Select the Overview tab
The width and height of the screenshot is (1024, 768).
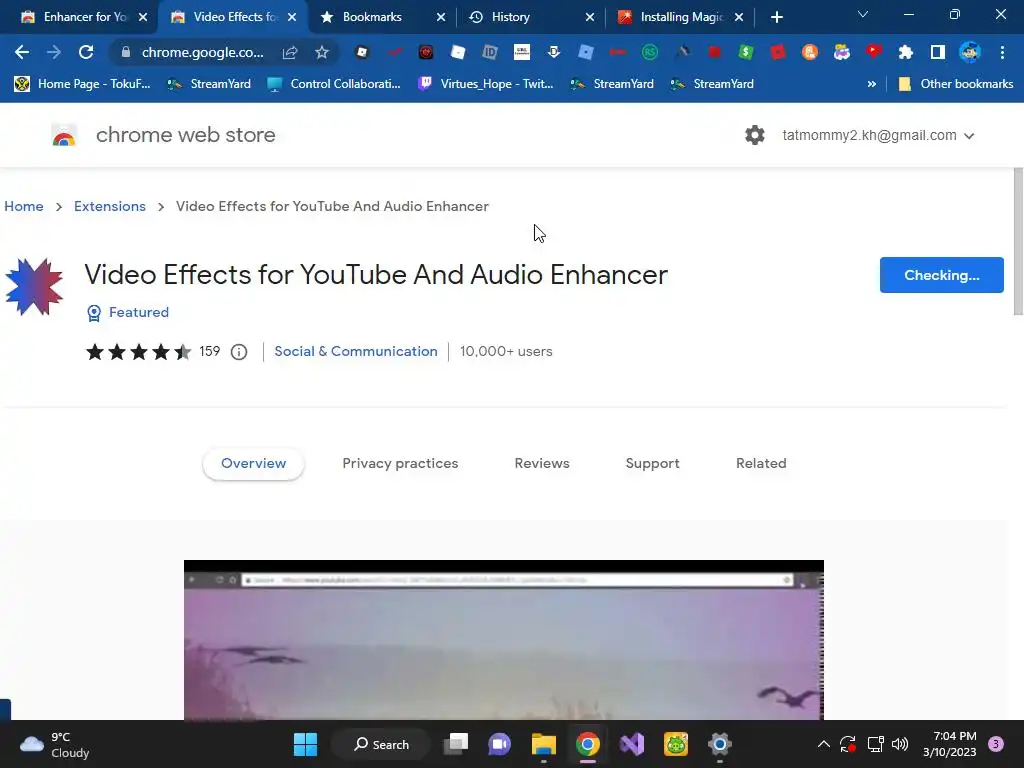pyautogui.click(x=253, y=464)
